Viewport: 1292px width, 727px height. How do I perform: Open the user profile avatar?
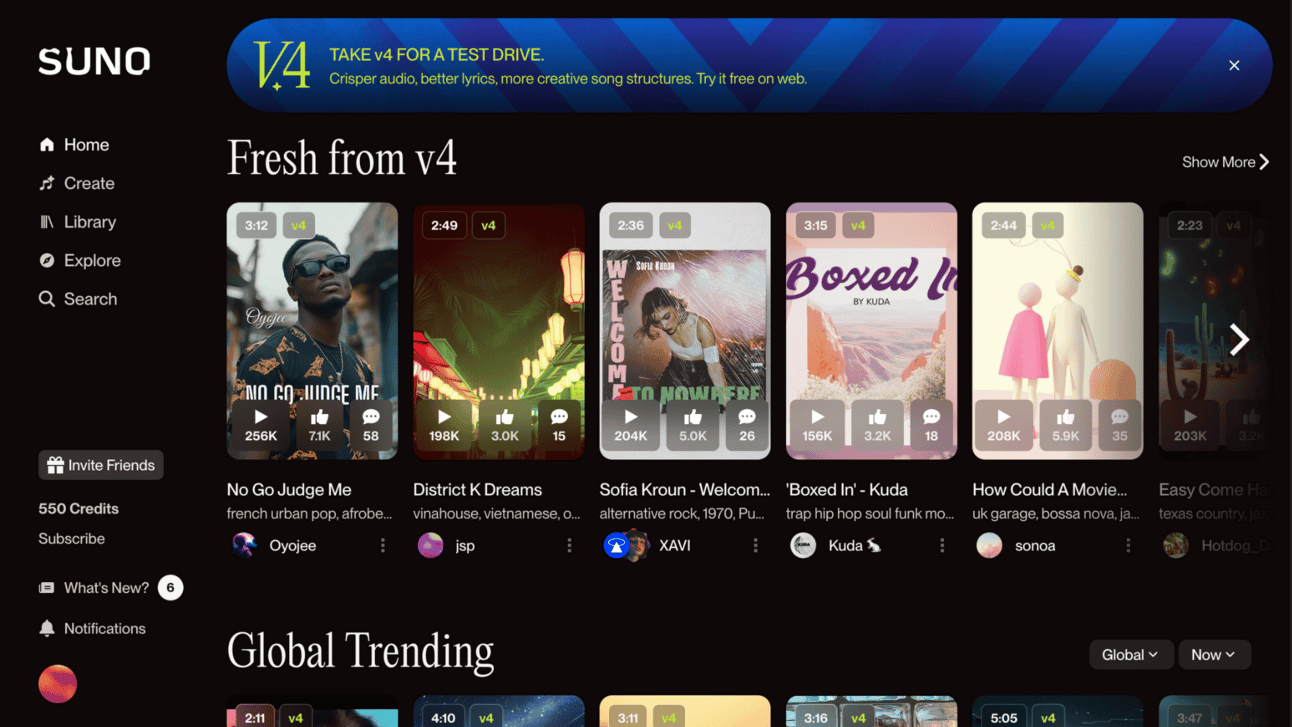58,684
